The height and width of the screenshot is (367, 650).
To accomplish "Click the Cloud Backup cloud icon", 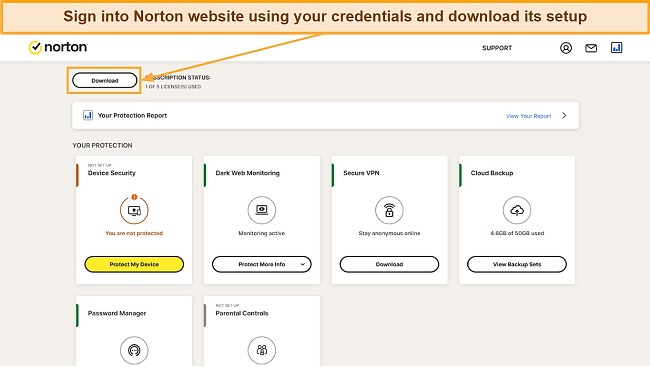I will click(517, 210).
